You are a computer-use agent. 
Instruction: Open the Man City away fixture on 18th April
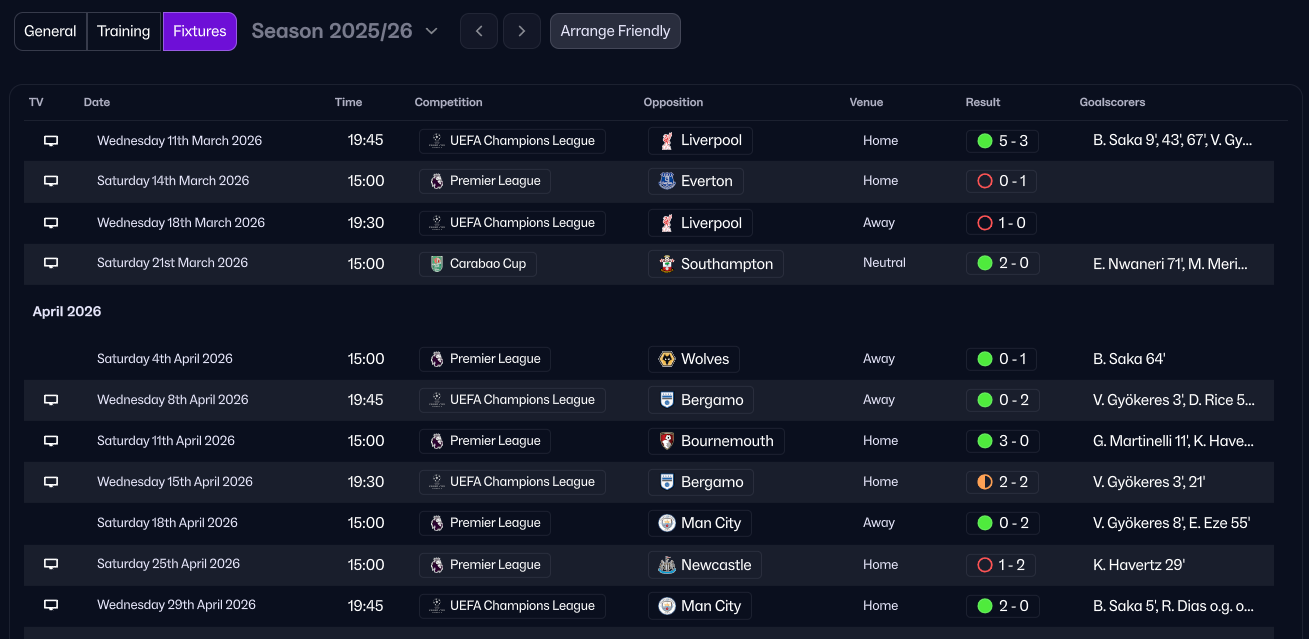pos(710,523)
